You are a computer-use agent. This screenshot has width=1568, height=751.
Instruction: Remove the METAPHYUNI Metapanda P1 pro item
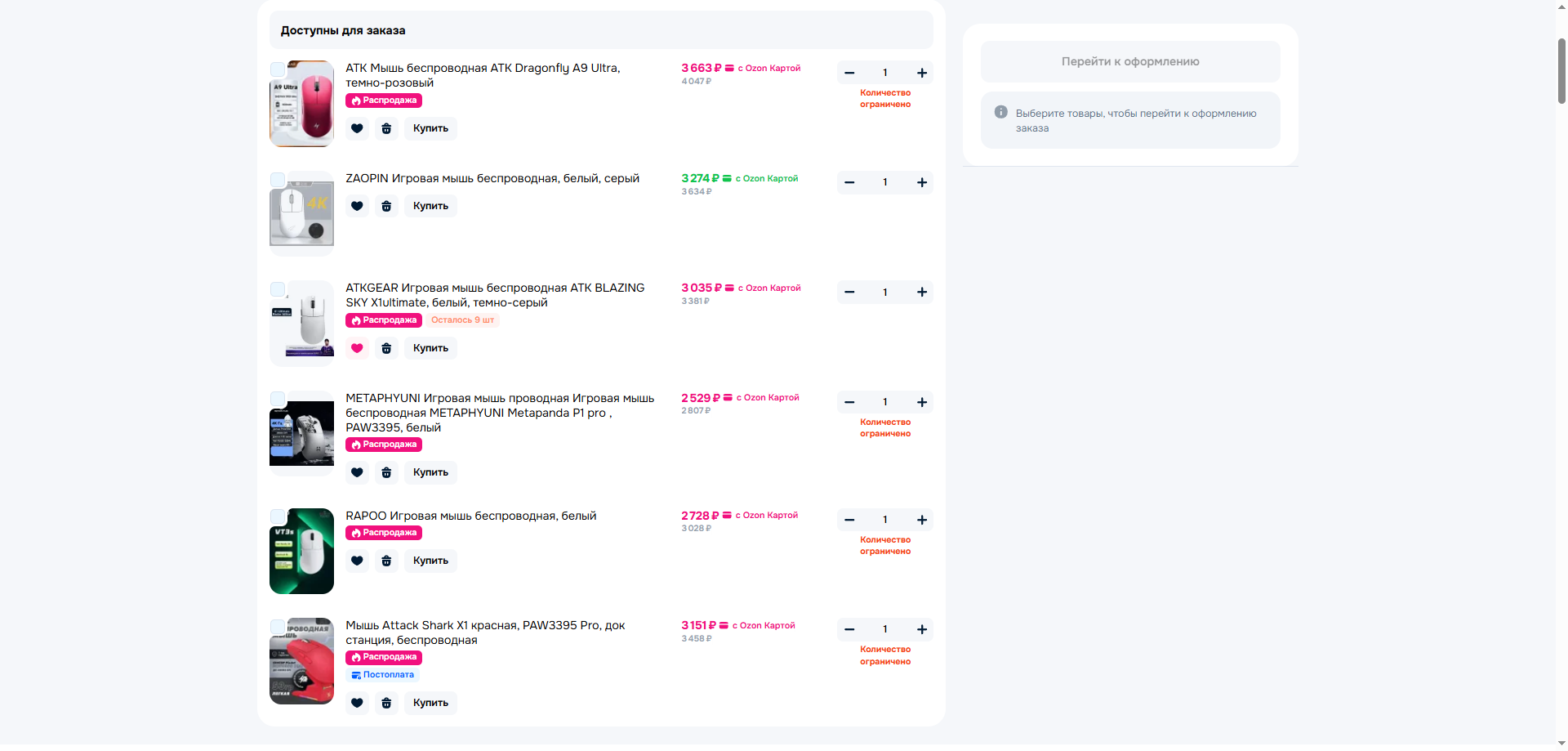click(386, 472)
